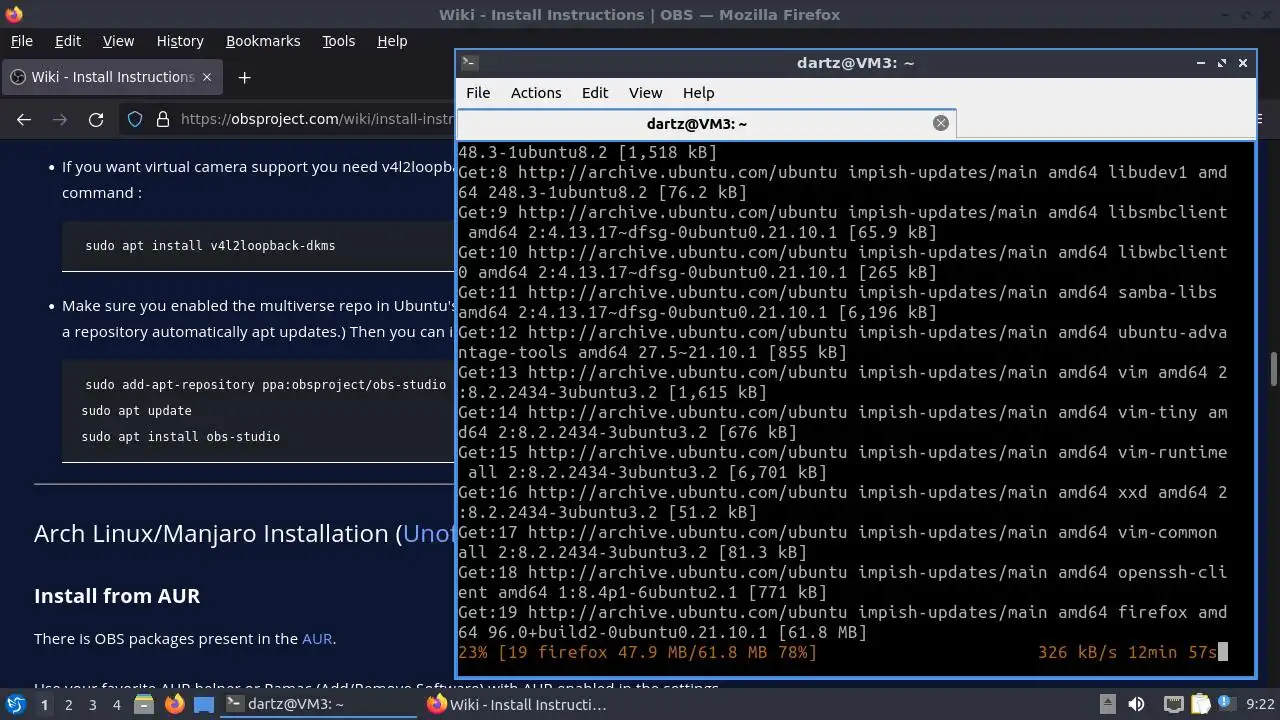The image size is (1280, 720).
Task: Open the terminal Edit menu
Action: pyautogui.click(x=595, y=92)
